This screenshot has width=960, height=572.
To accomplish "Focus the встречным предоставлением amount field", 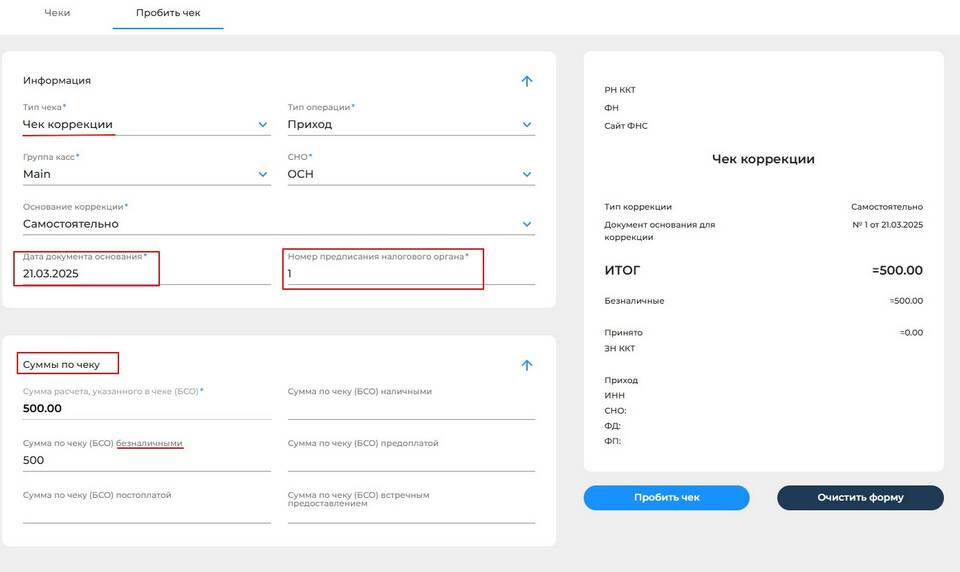I will coord(410,514).
